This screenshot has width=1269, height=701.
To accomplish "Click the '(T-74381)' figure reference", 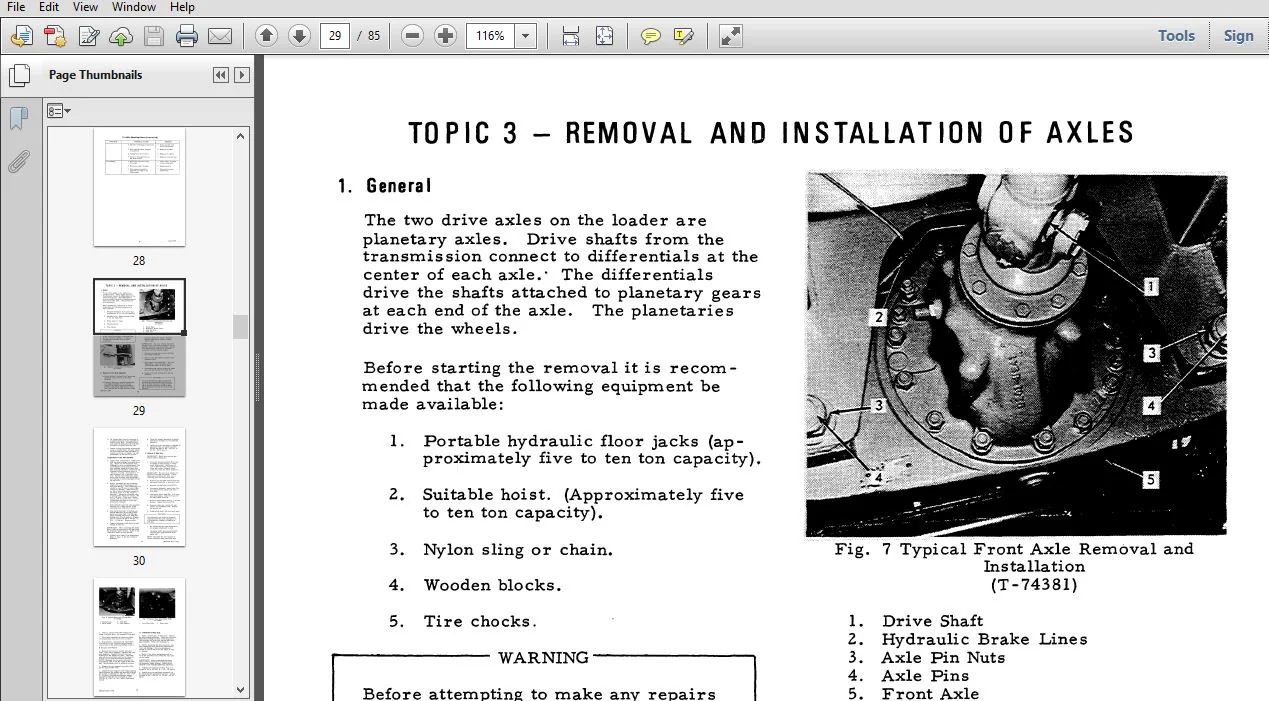I will tap(1034, 585).
